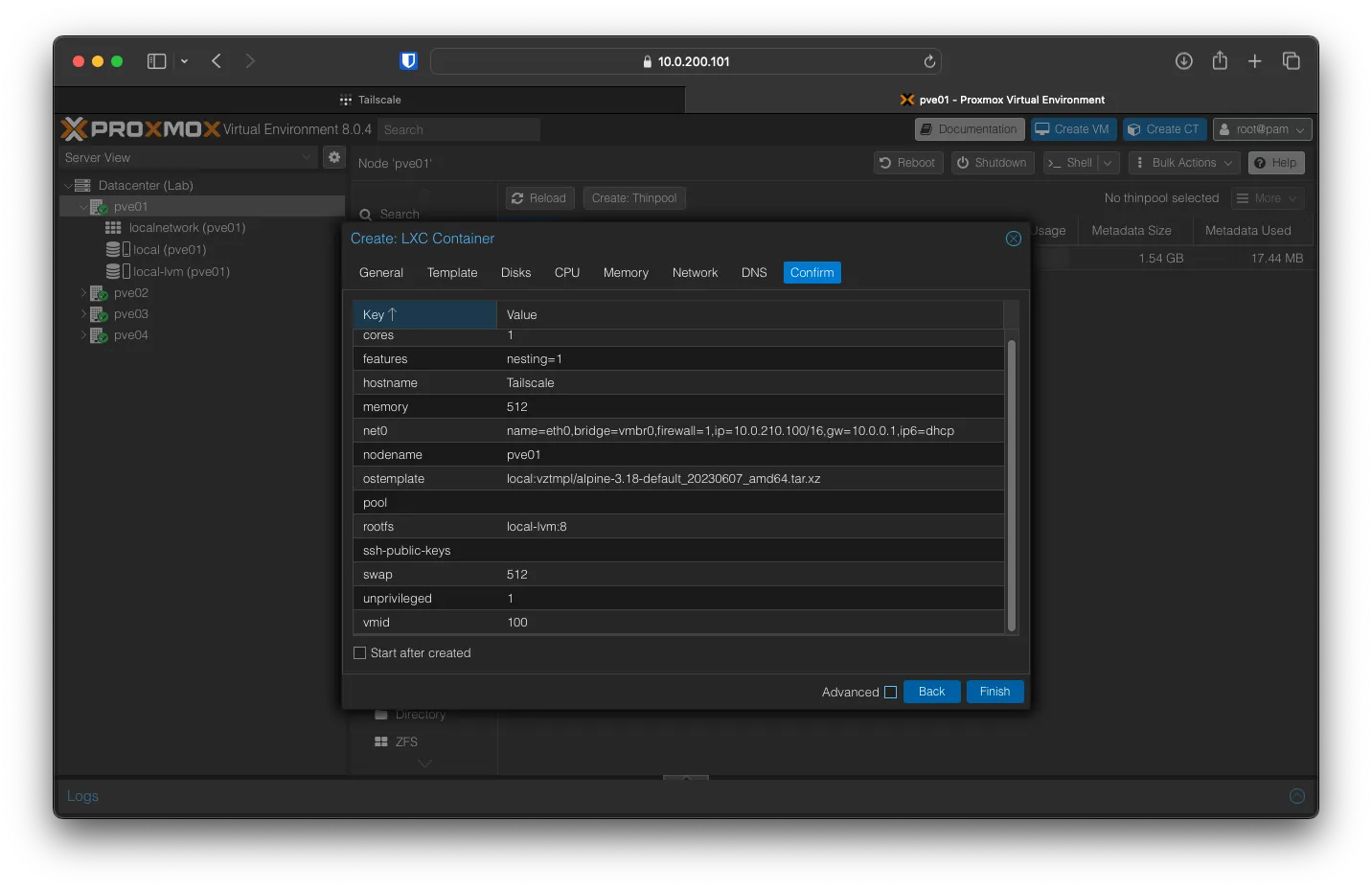This screenshot has height=889, width=1372.
Task: Click the pve02 node server icon
Action: [99, 293]
